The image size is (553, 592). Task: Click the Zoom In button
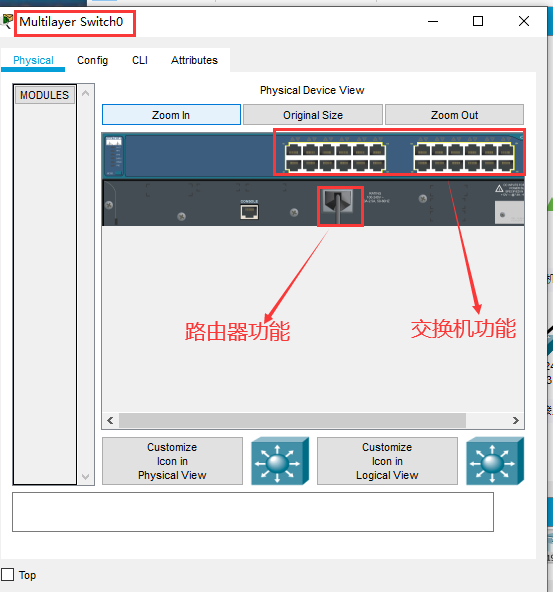[x=171, y=115]
